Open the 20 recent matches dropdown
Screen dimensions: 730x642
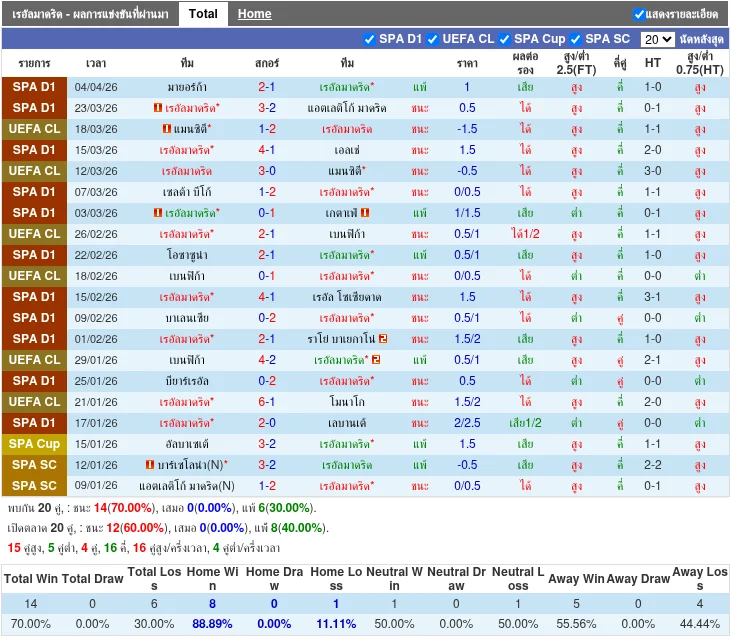[657, 39]
